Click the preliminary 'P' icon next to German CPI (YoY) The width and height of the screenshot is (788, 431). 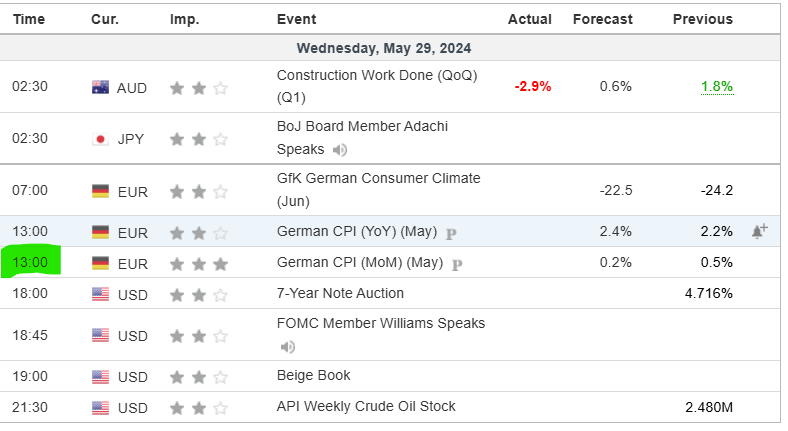pos(451,232)
